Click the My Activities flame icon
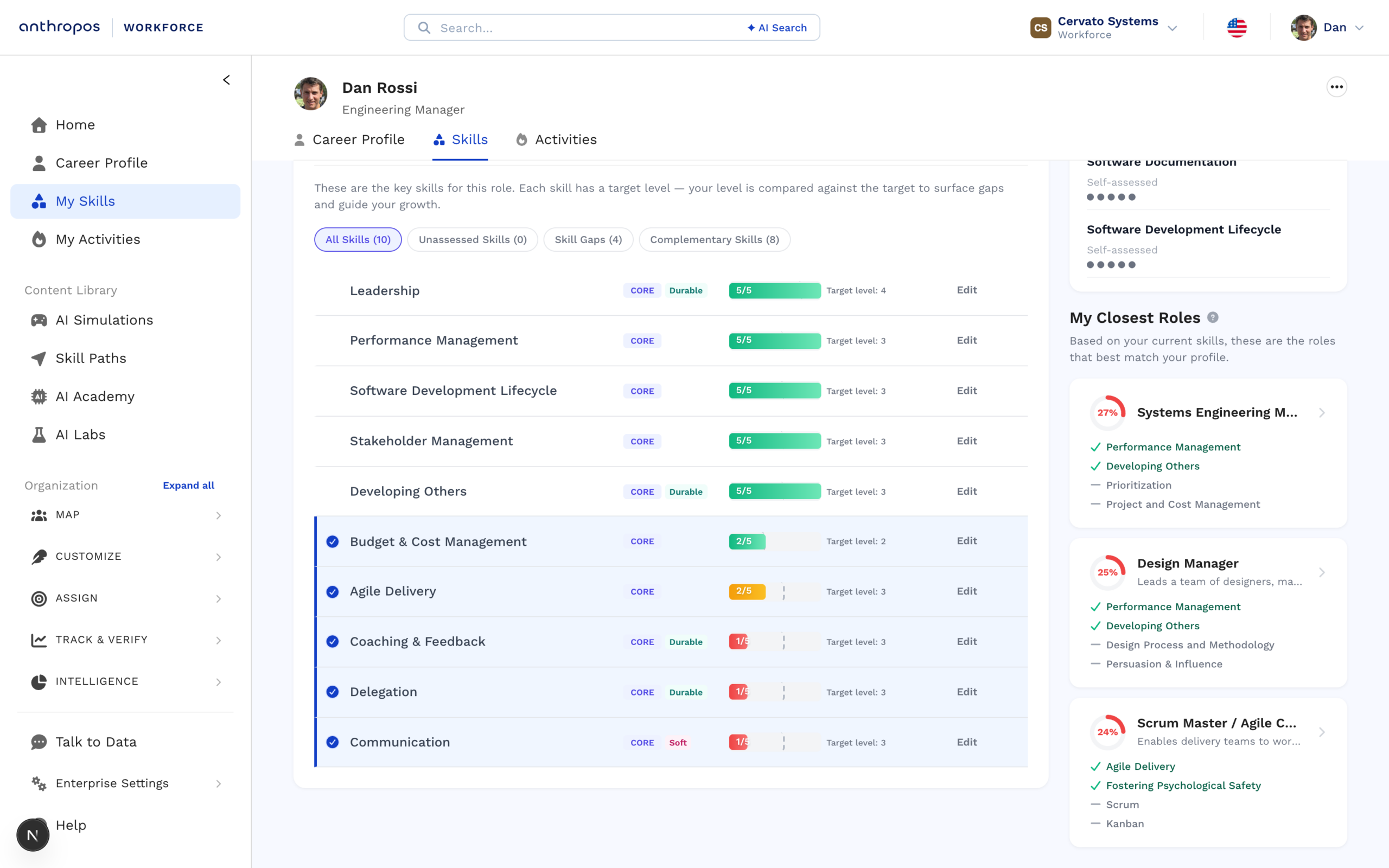The height and width of the screenshot is (868, 1389). click(x=39, y=239)
